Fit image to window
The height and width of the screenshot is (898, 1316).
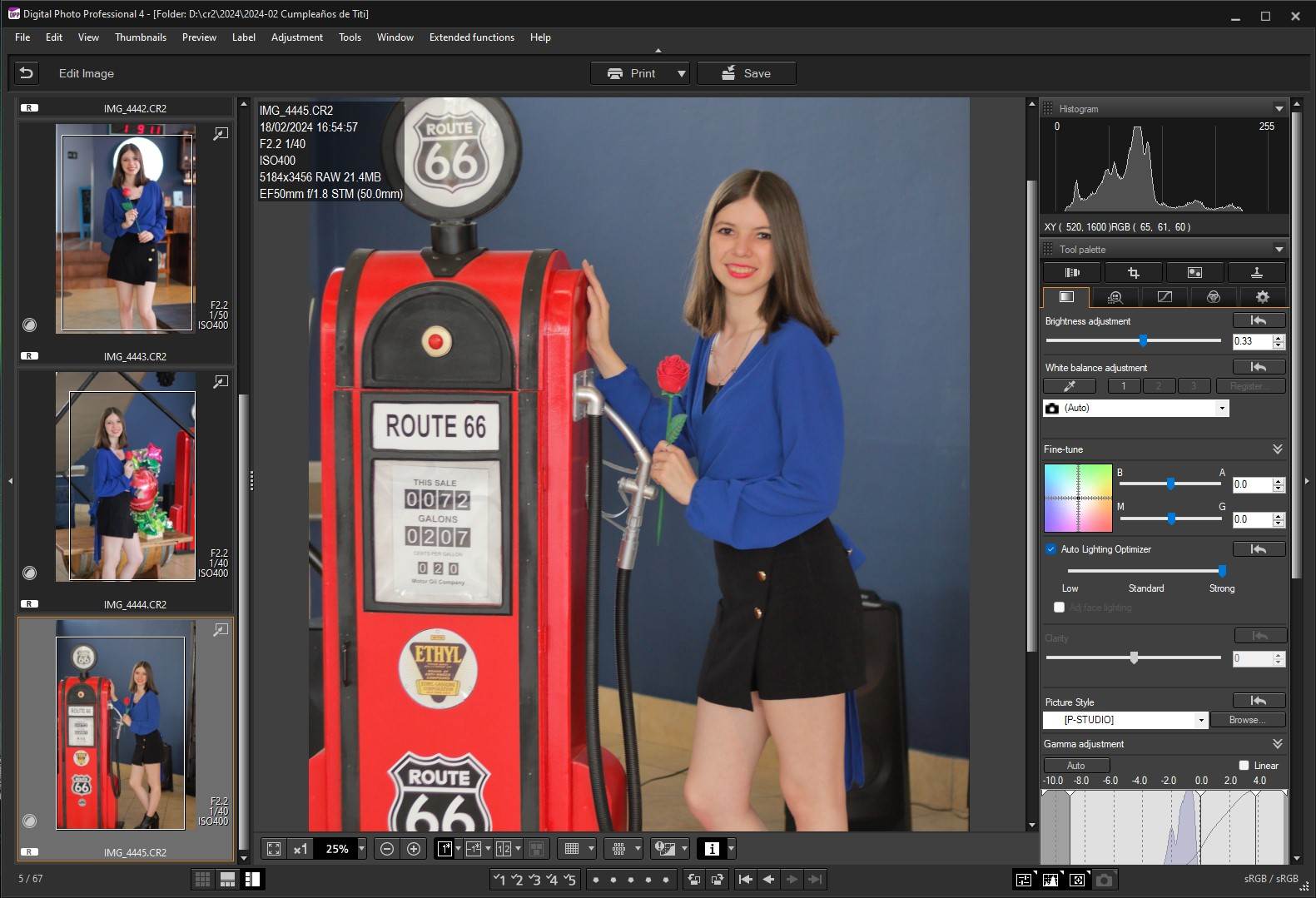274,849
